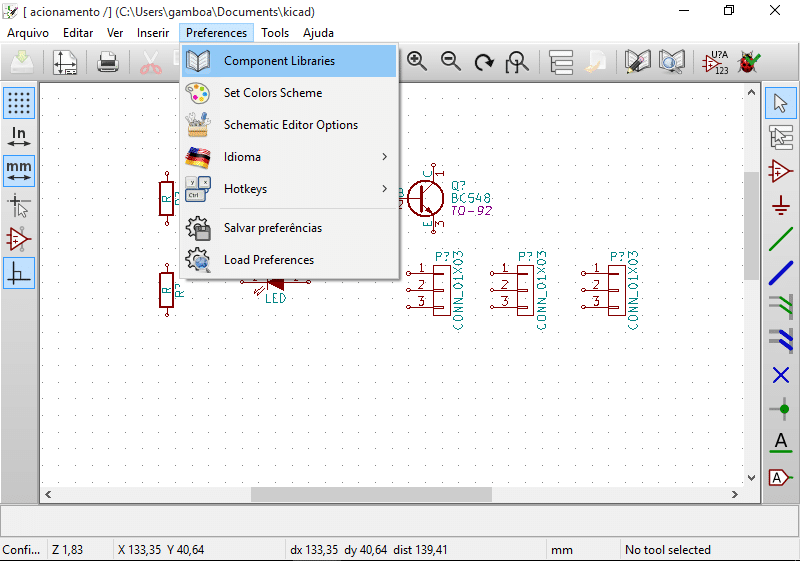Switch units to inches

19,137
